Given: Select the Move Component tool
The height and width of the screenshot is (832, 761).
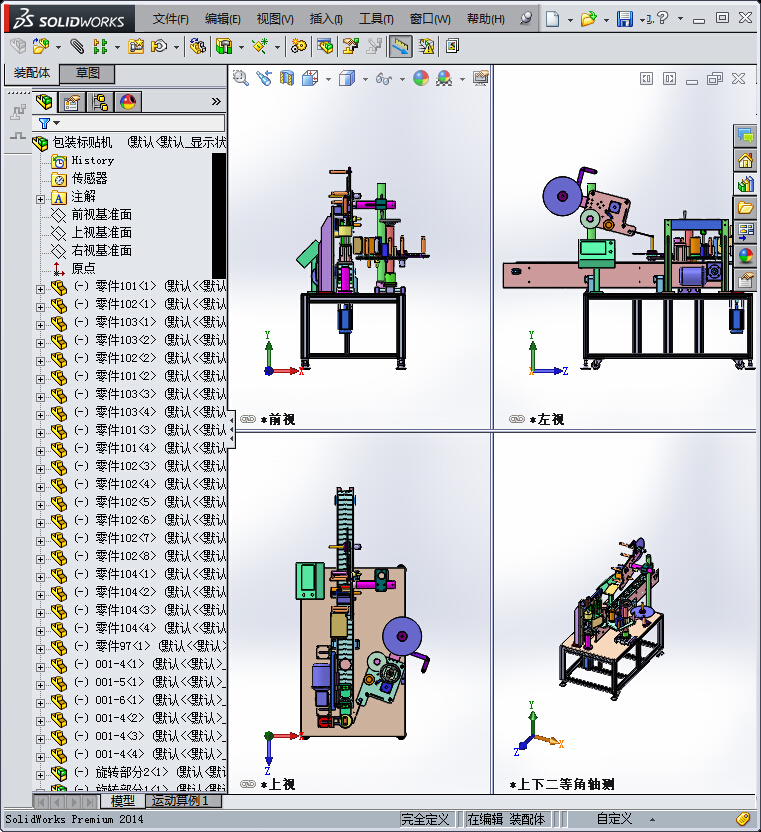Looking at the screenshot, I should click(159, 47).
